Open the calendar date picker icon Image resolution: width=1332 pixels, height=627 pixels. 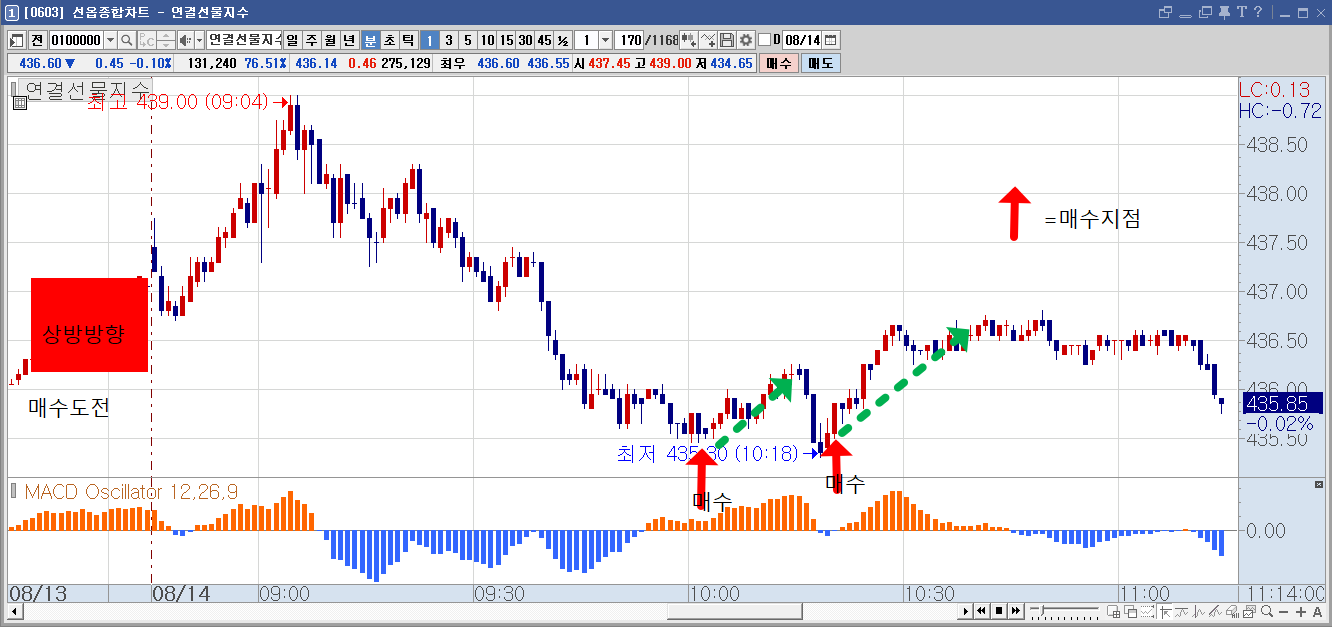(830, 40)
